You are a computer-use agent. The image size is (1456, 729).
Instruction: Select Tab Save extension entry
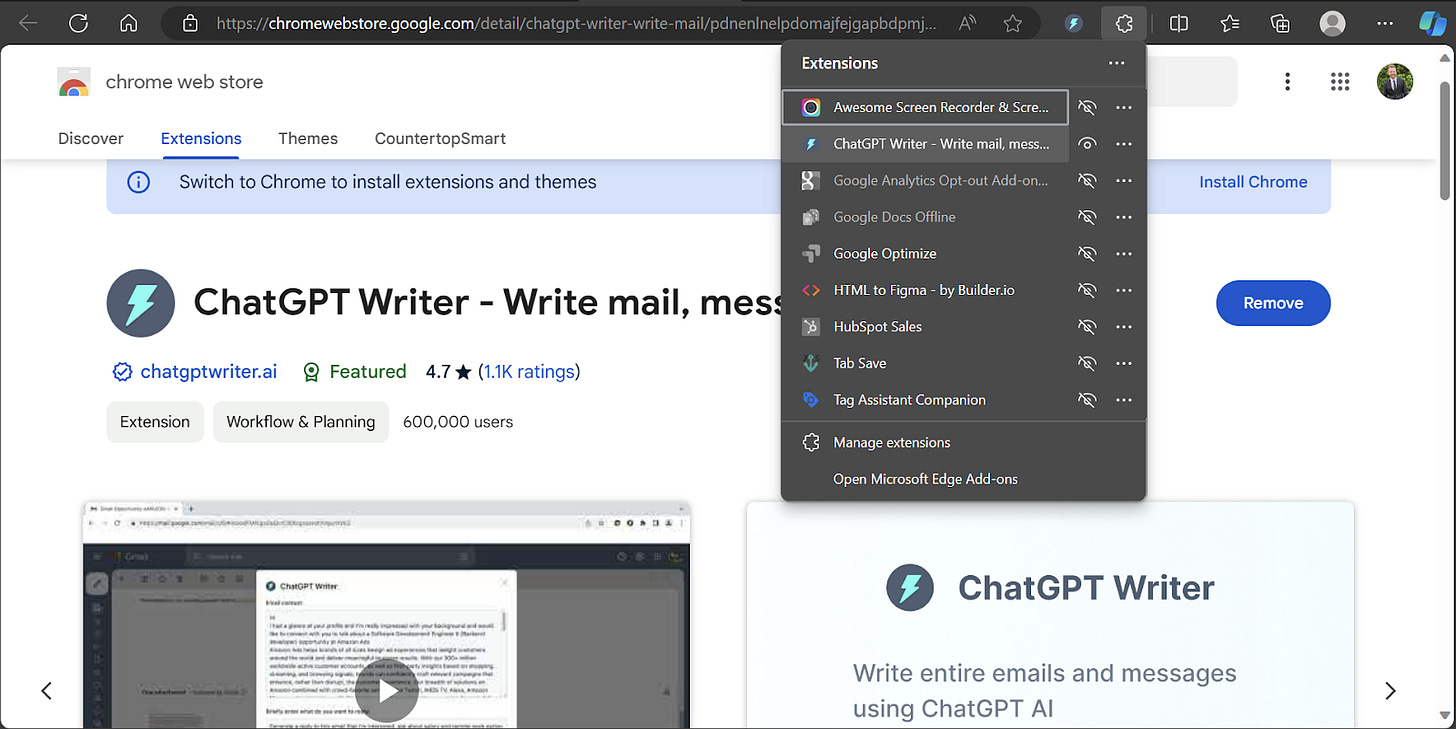[925, 363]
